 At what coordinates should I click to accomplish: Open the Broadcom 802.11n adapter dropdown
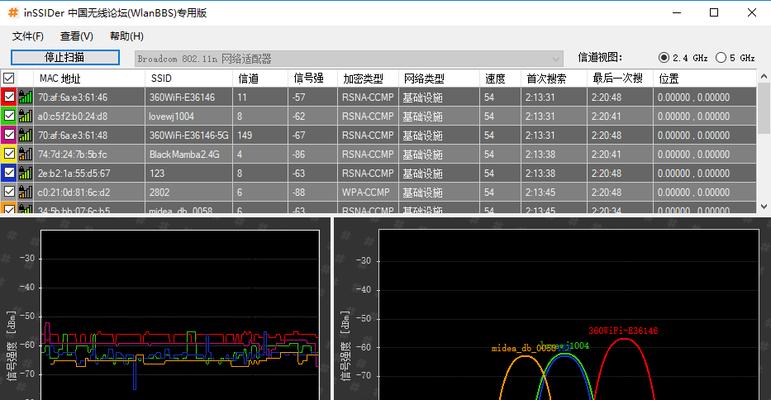coord(349,59)
